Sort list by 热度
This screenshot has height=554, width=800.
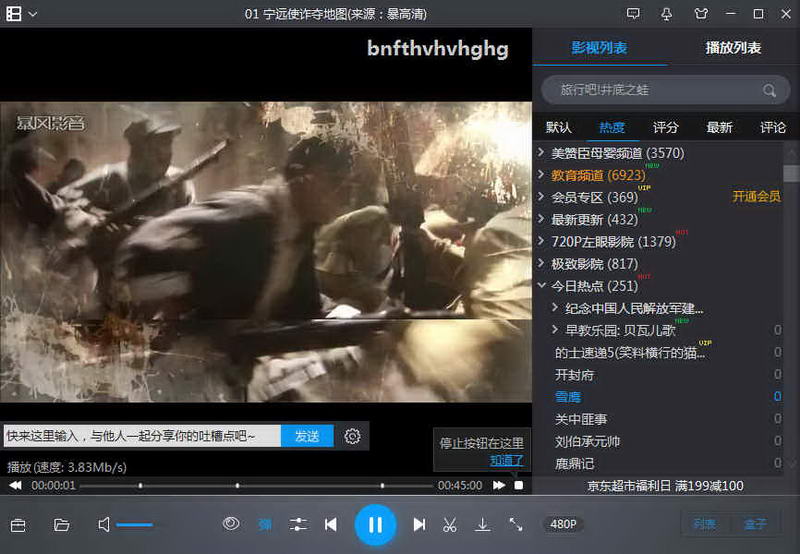click(612, 127)
